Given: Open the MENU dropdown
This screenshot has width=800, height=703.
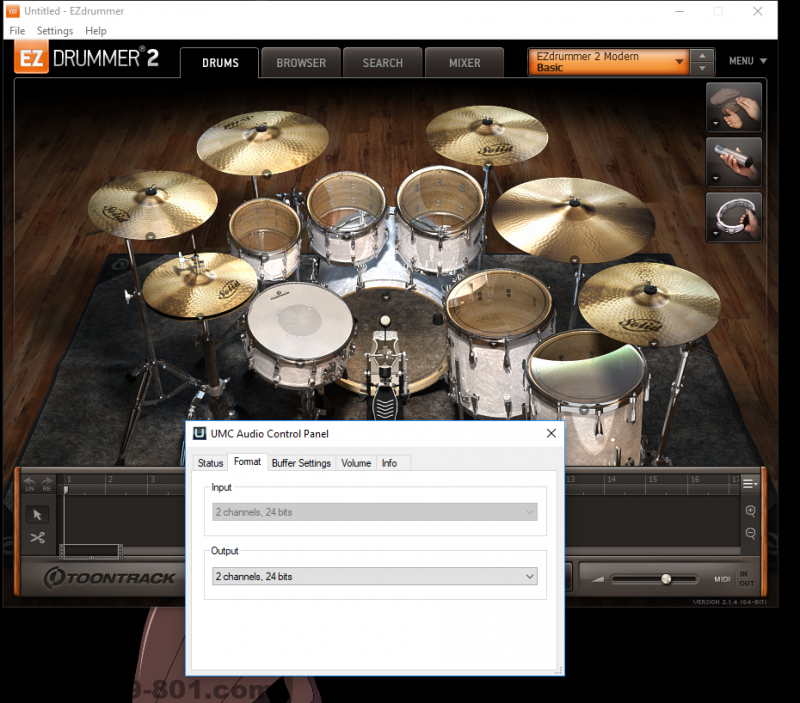Looking at the screenshot, I should tap(747, 61).
